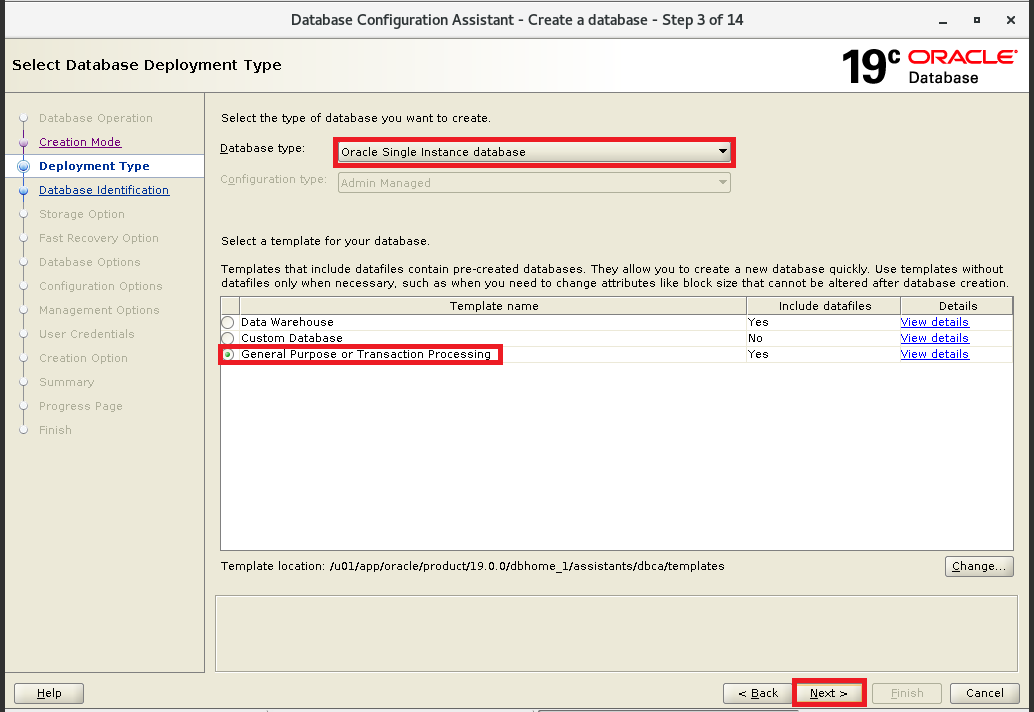Go to Creation Mode step
The image size is (1034, 712).
(x=80, y=142)
